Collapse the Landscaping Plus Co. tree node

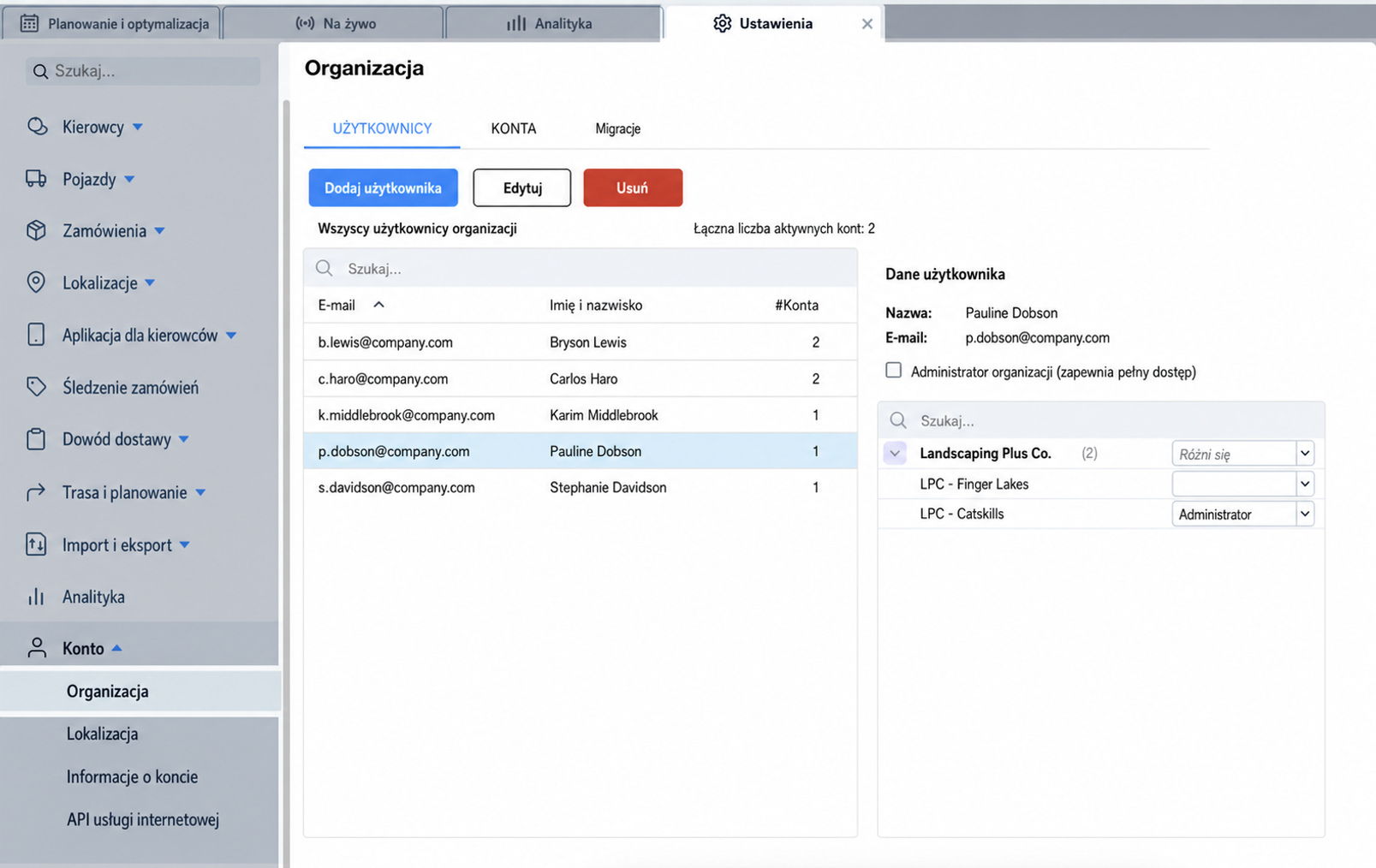click(895, 454)
